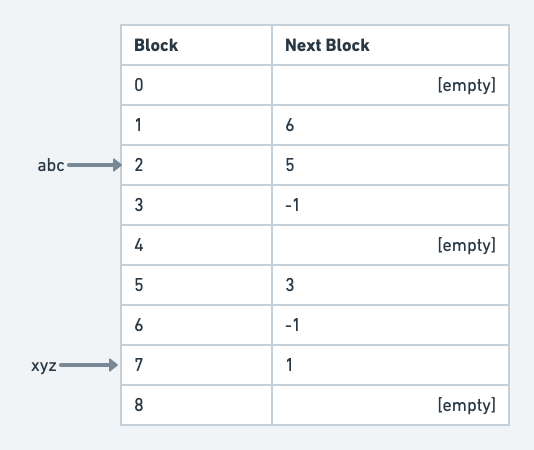This screenshot has height=450, width=534.
Task: Click next block value 1 in row 7
Action: coord(289,365)
